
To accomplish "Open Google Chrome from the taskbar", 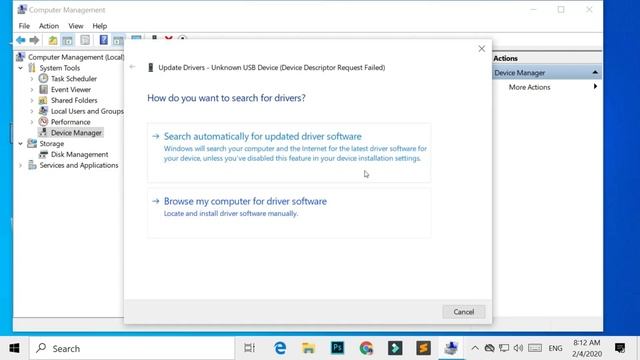I will (x=366, y=348).
